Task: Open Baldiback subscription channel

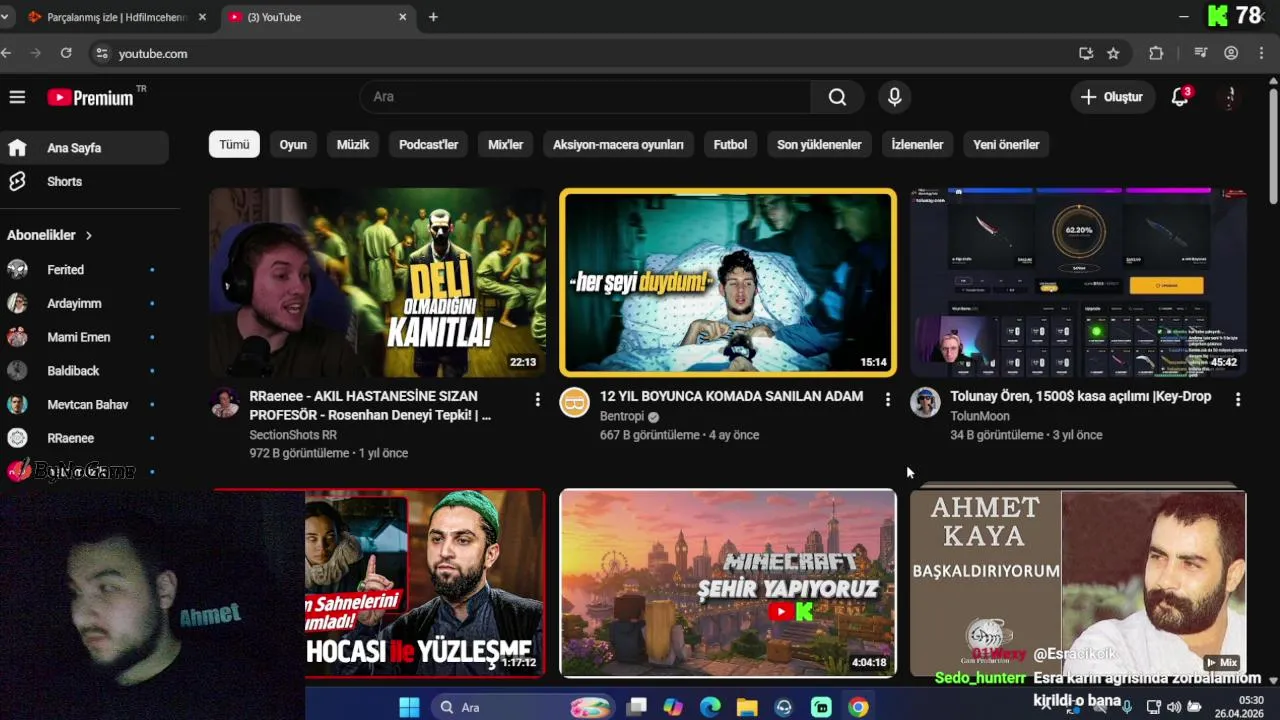Action: 84,371
